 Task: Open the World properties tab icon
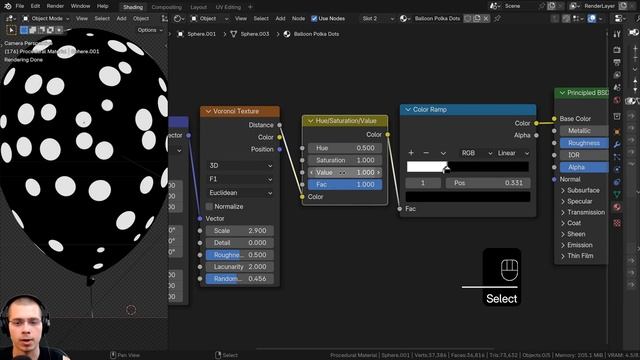[617, 100]
